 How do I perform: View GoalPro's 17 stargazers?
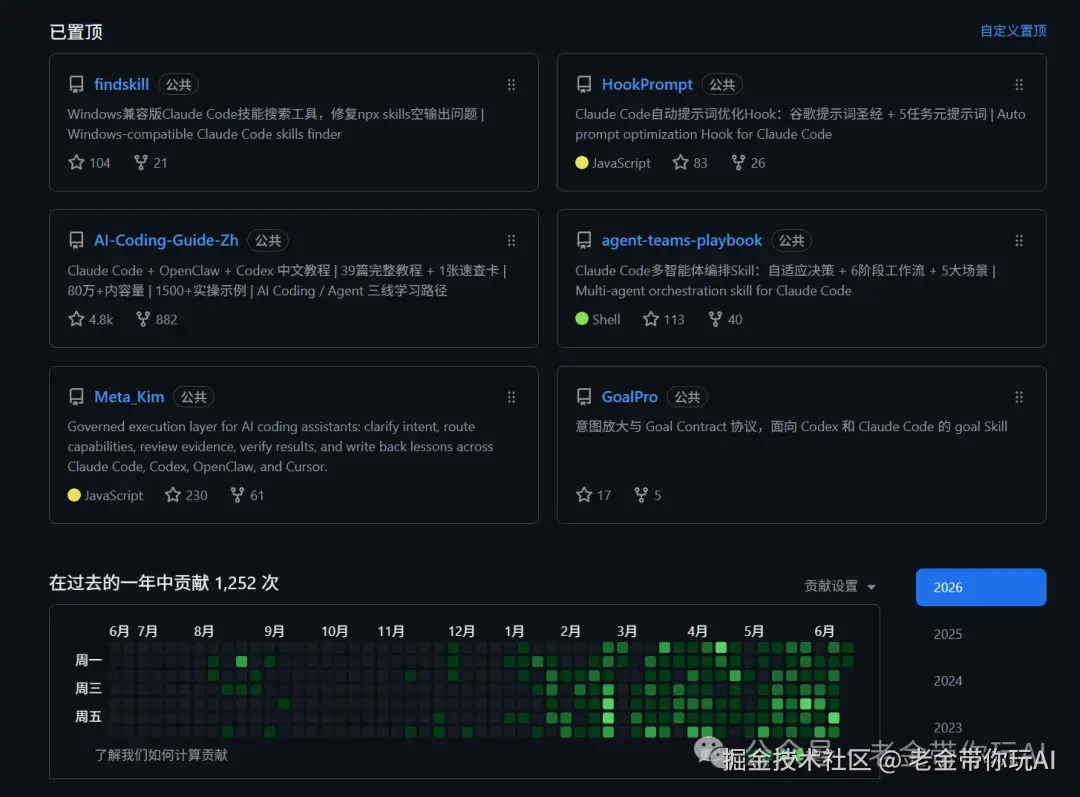(593, 495)
